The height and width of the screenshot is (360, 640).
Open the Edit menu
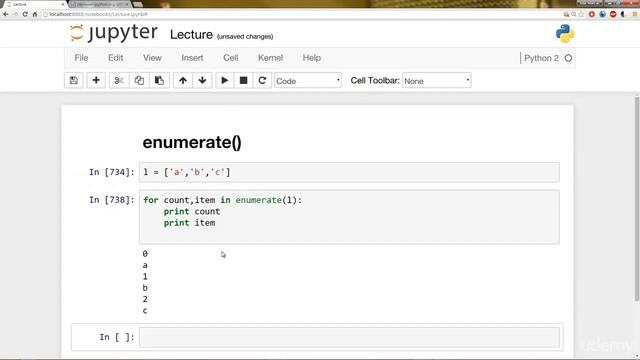pos(116,58)
